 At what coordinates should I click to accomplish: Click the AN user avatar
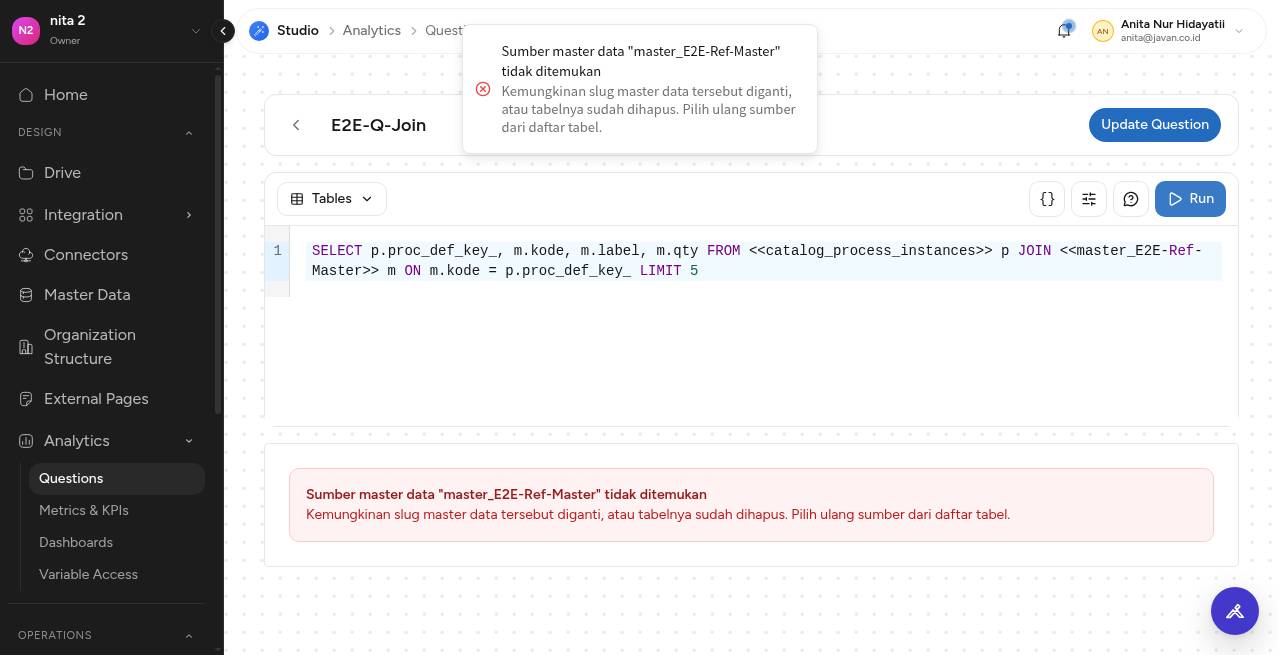point(1102,31)
